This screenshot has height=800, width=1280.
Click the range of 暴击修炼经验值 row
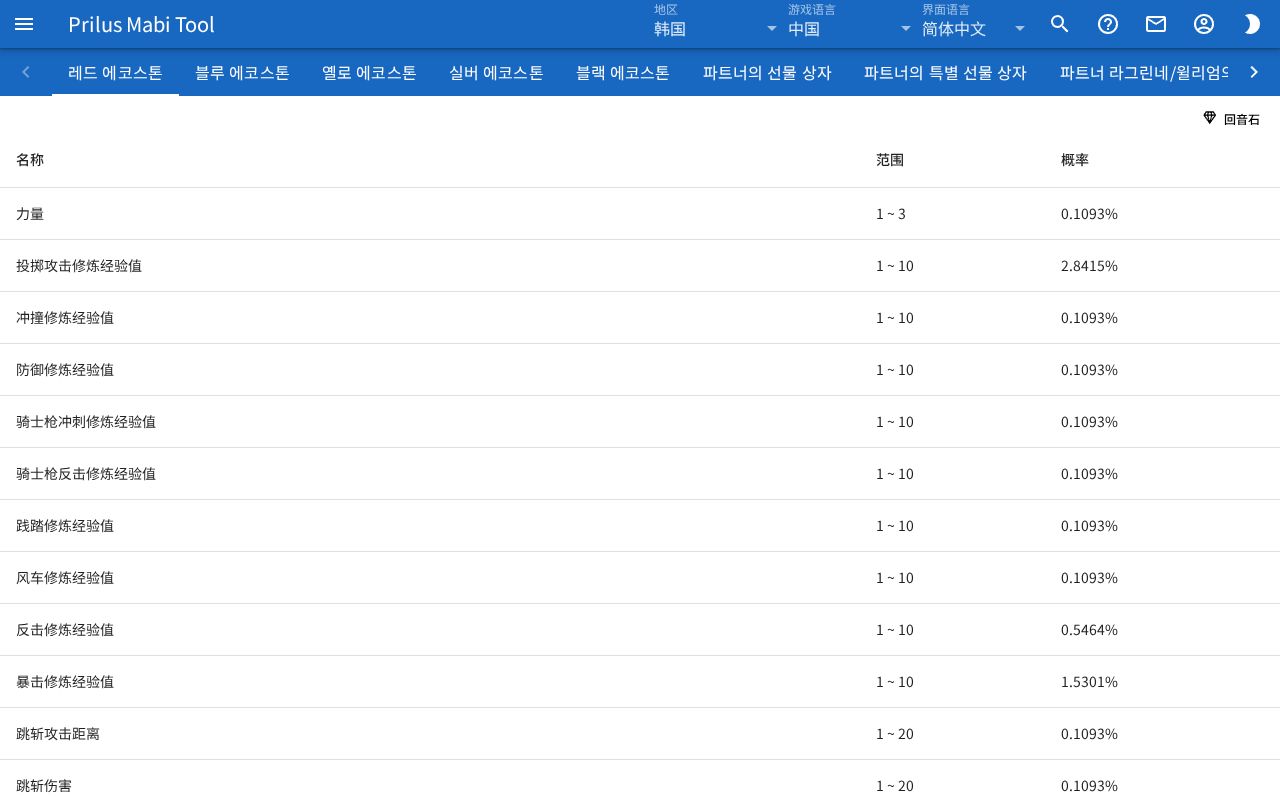click(895, 682)
